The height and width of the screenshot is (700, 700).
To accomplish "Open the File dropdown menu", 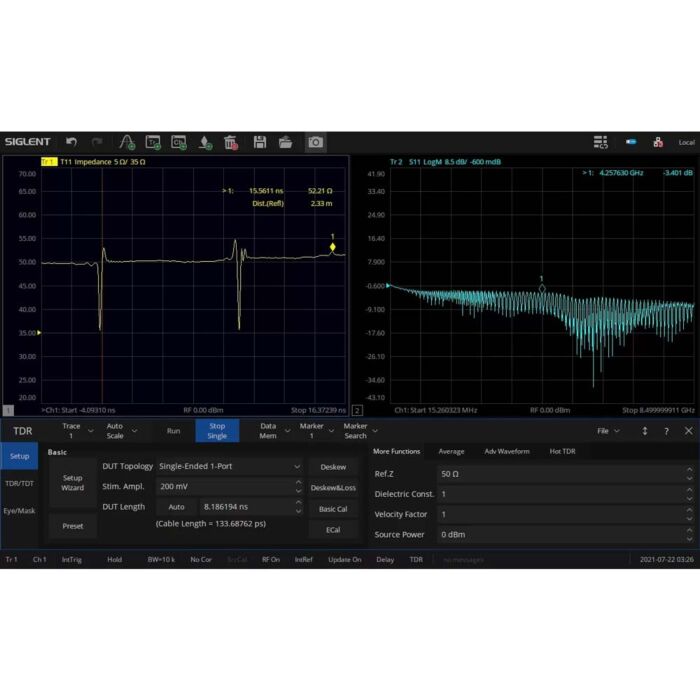I will click(608, 431).
